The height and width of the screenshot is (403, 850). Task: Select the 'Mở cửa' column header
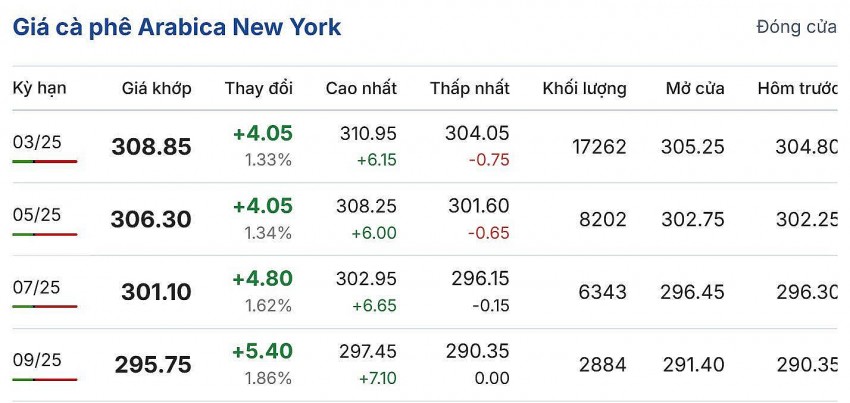pos(695,88)
